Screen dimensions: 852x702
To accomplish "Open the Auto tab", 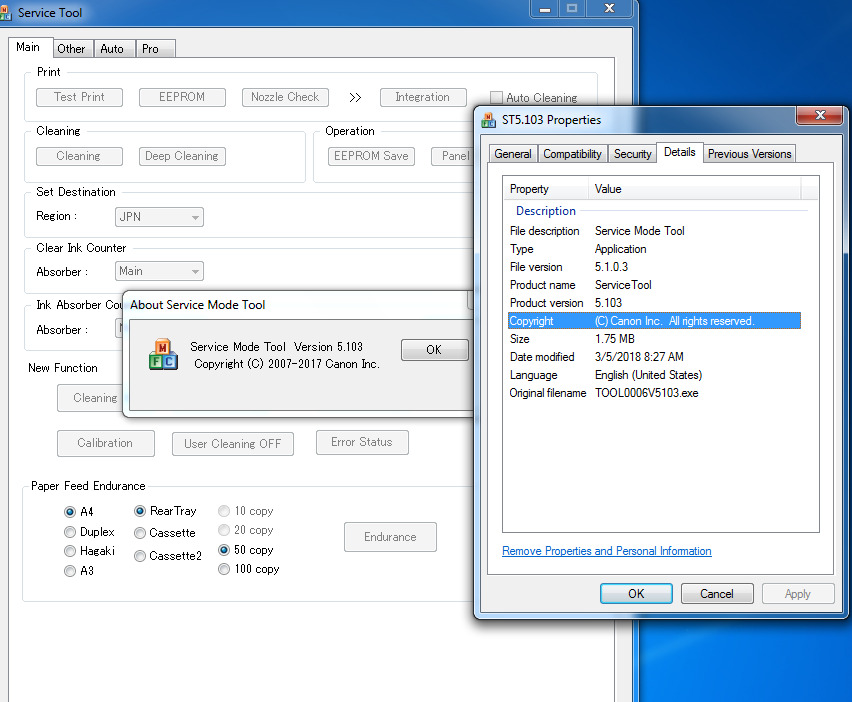I will coord(114,49).
